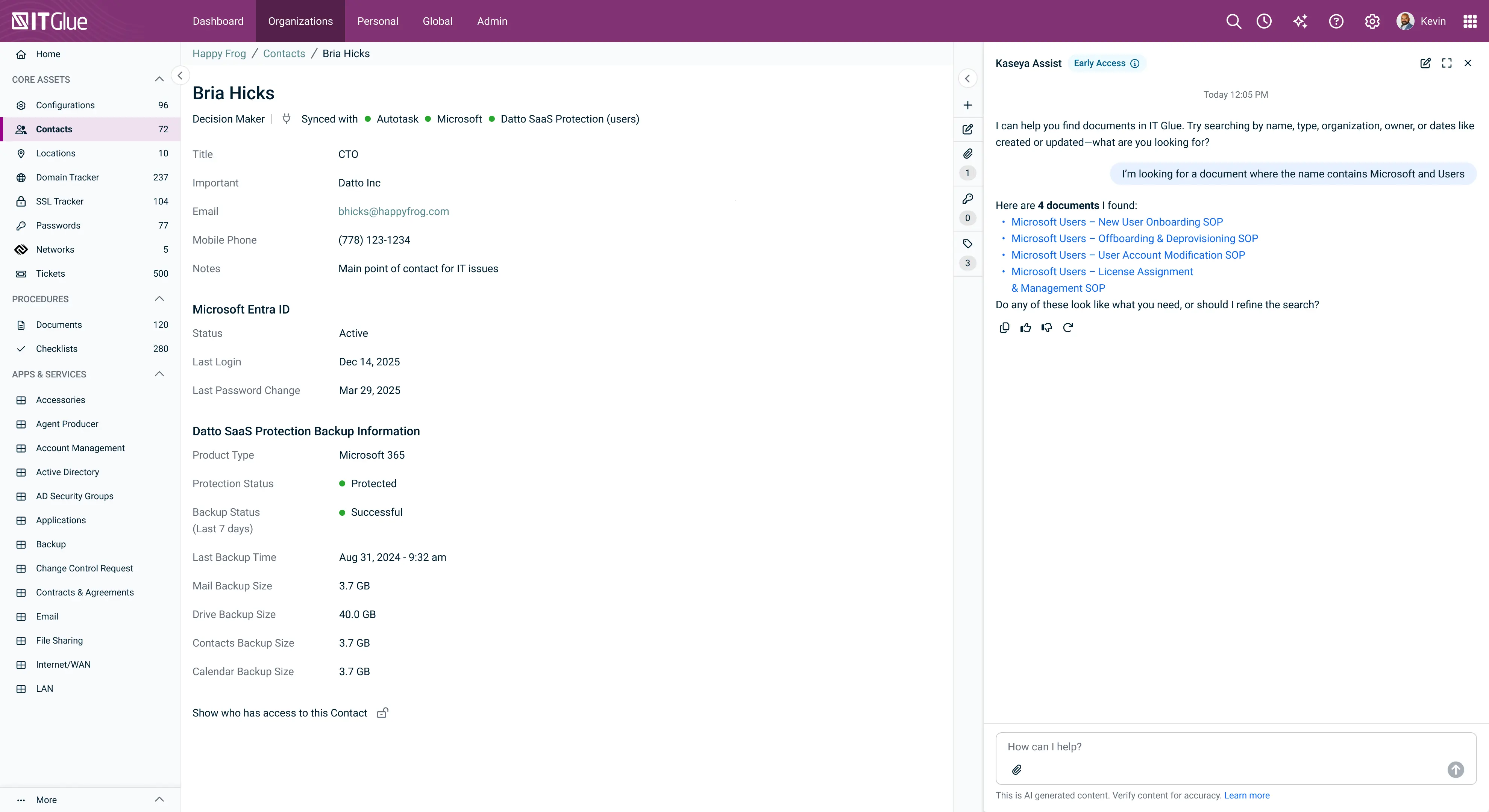
Task: Close the Kaseya Assist panel
Action: [x=1468, y=63]
